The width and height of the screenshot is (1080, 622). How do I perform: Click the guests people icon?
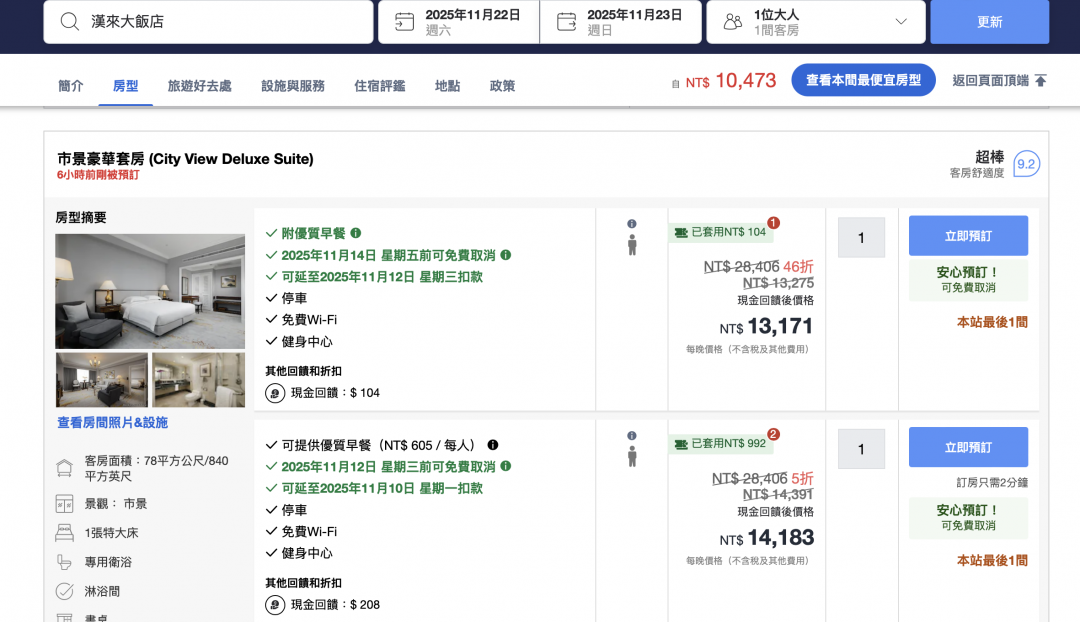733,22
